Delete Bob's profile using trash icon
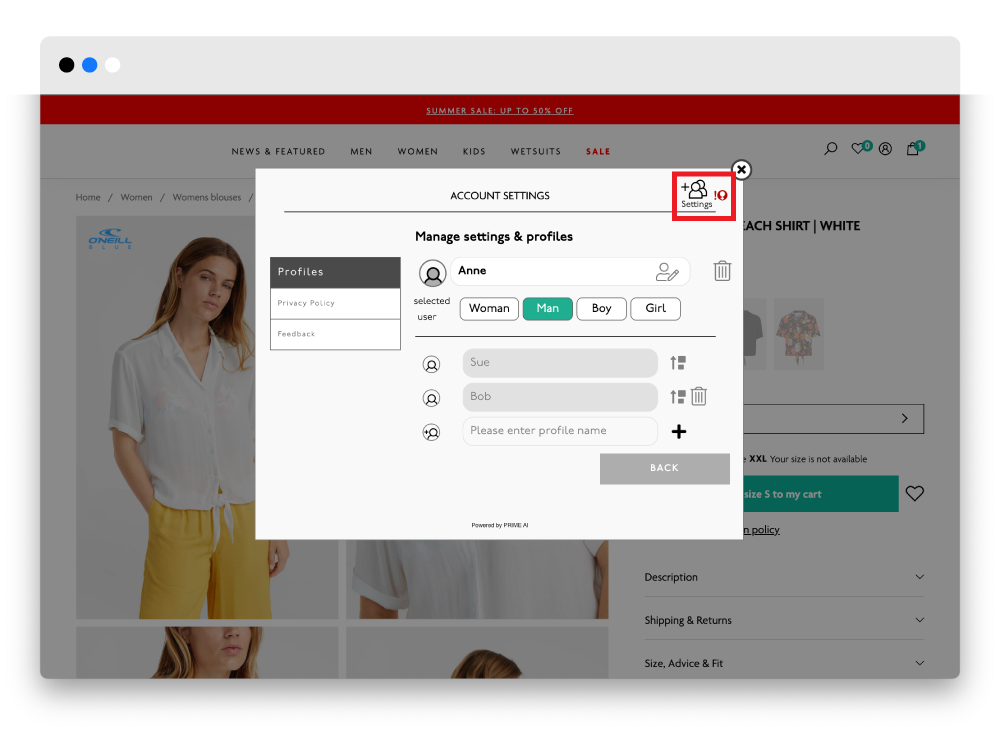Screen dimensions: 1000x750 pos(699,397)
